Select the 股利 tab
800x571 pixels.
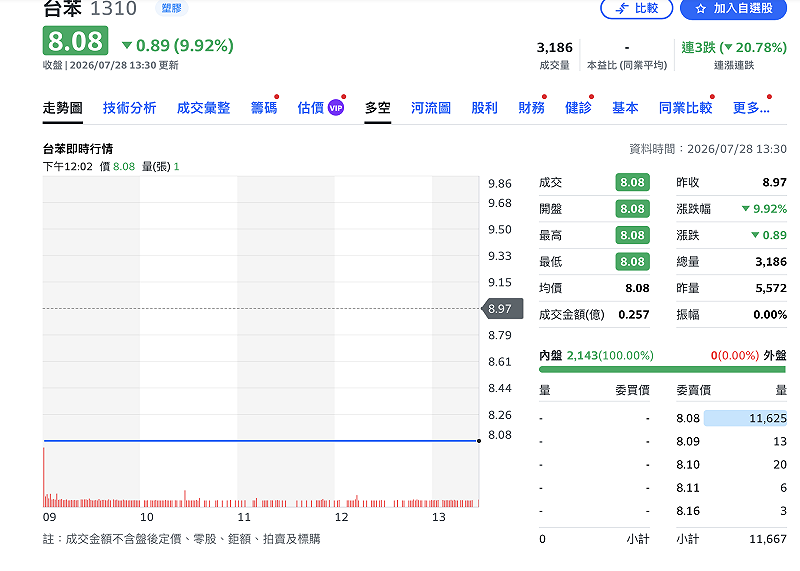coord(484,108)
